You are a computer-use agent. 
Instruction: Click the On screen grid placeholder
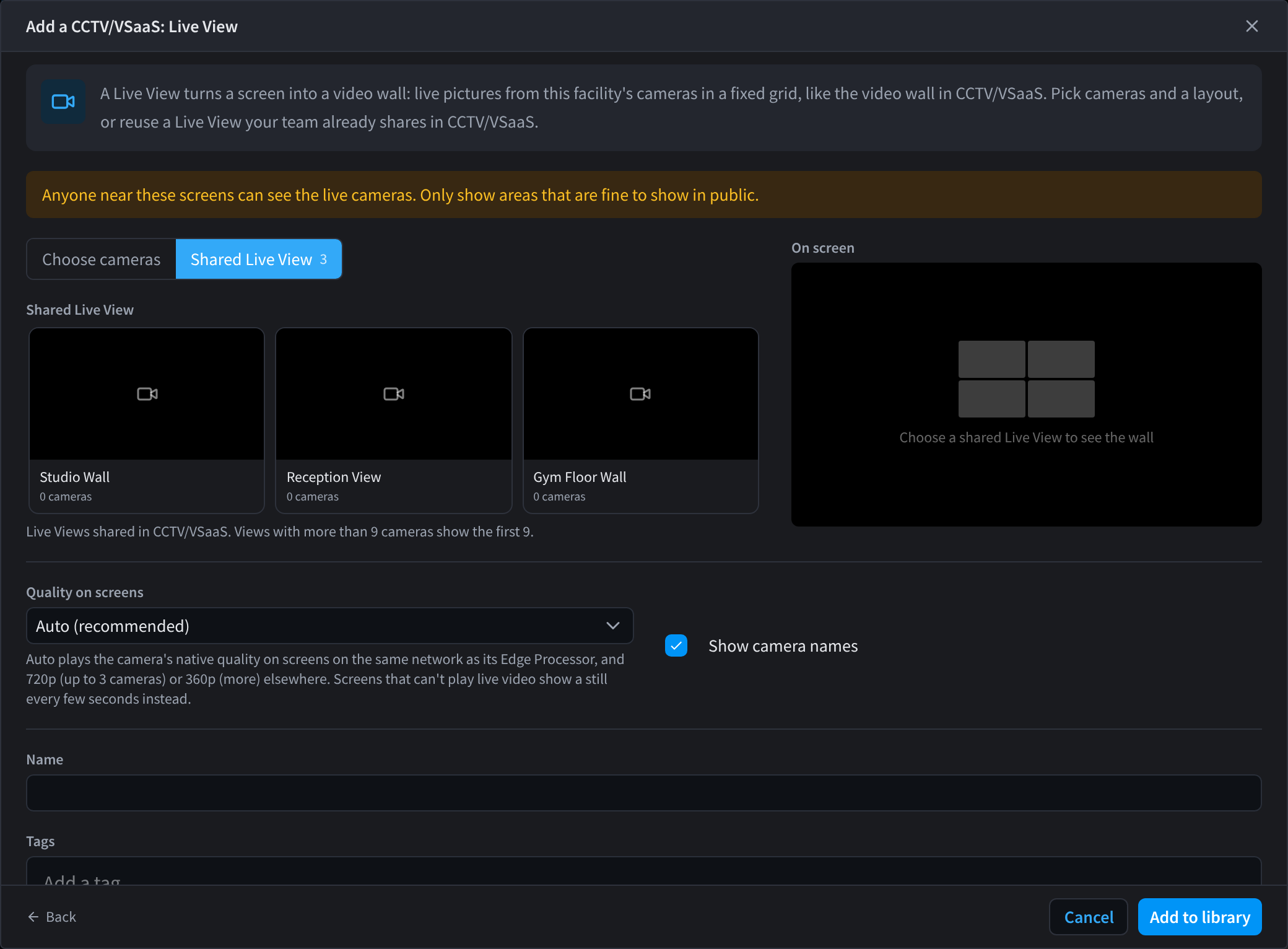(x=1027, y=379)
